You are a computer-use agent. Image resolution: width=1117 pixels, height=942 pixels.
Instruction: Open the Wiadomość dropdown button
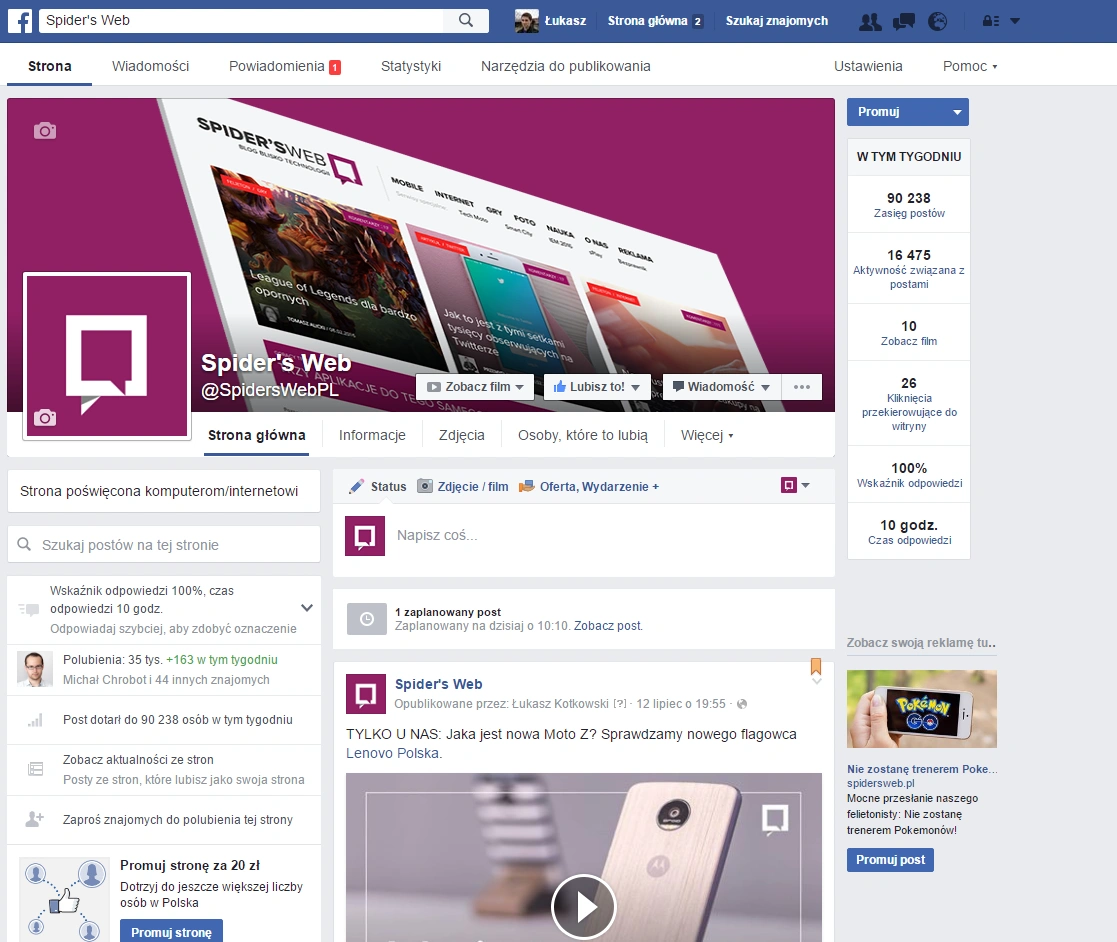click(x=722, y=387)
